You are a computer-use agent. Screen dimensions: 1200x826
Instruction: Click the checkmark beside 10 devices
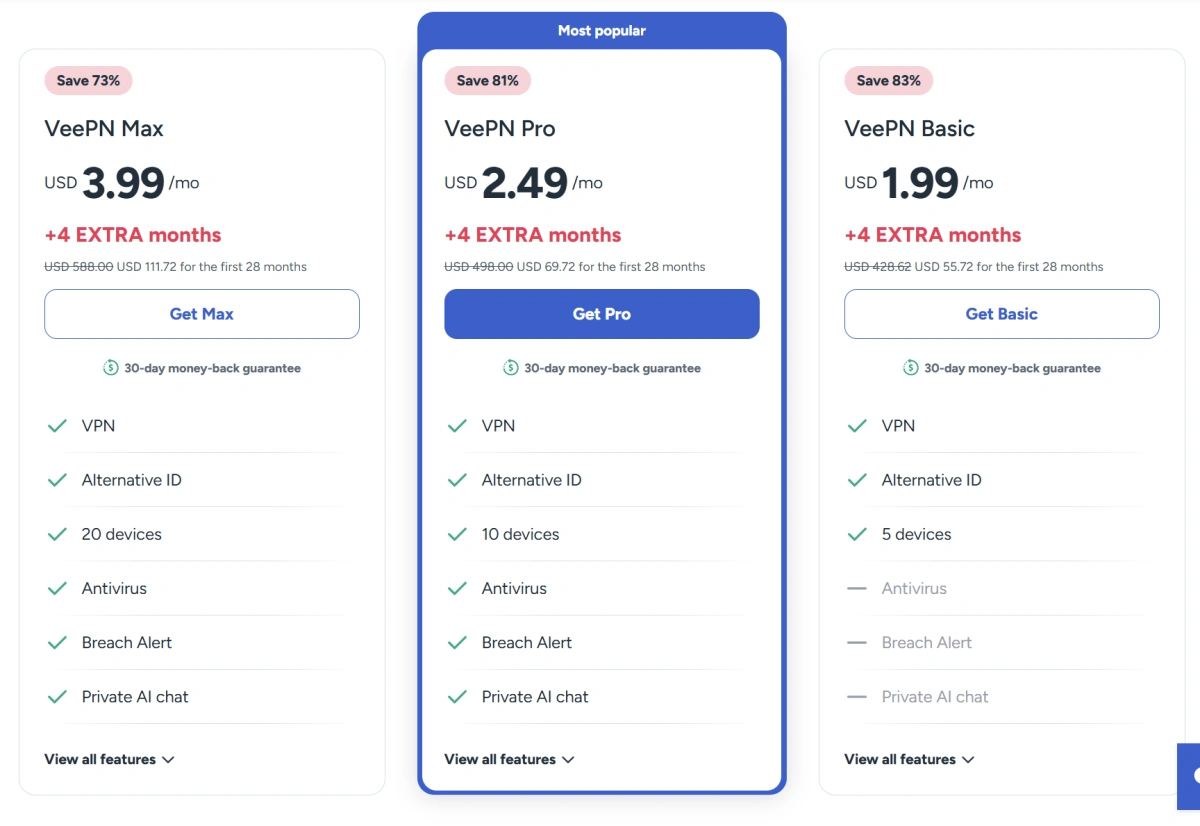457,534
